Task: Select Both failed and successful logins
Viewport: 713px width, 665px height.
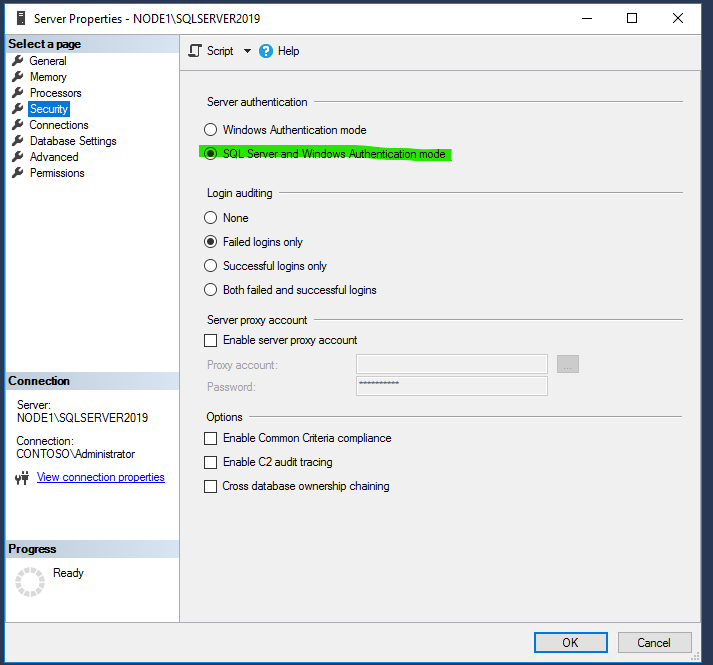Action: click(x=290, y=290)
